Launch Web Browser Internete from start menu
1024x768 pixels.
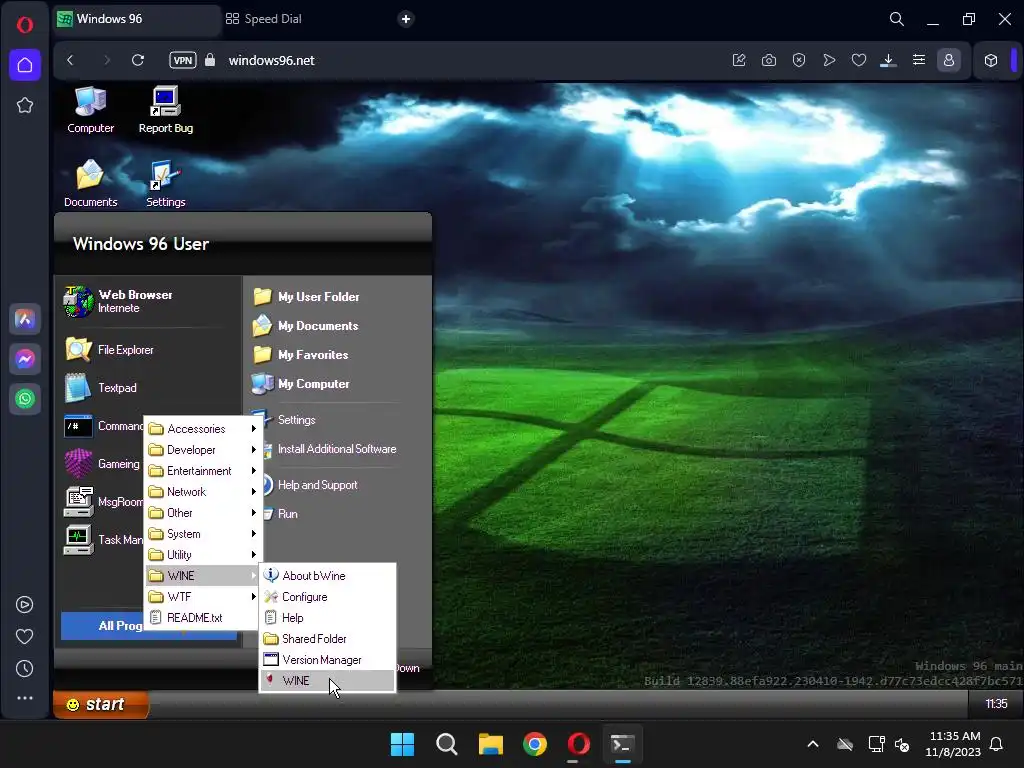pos(118,301)
